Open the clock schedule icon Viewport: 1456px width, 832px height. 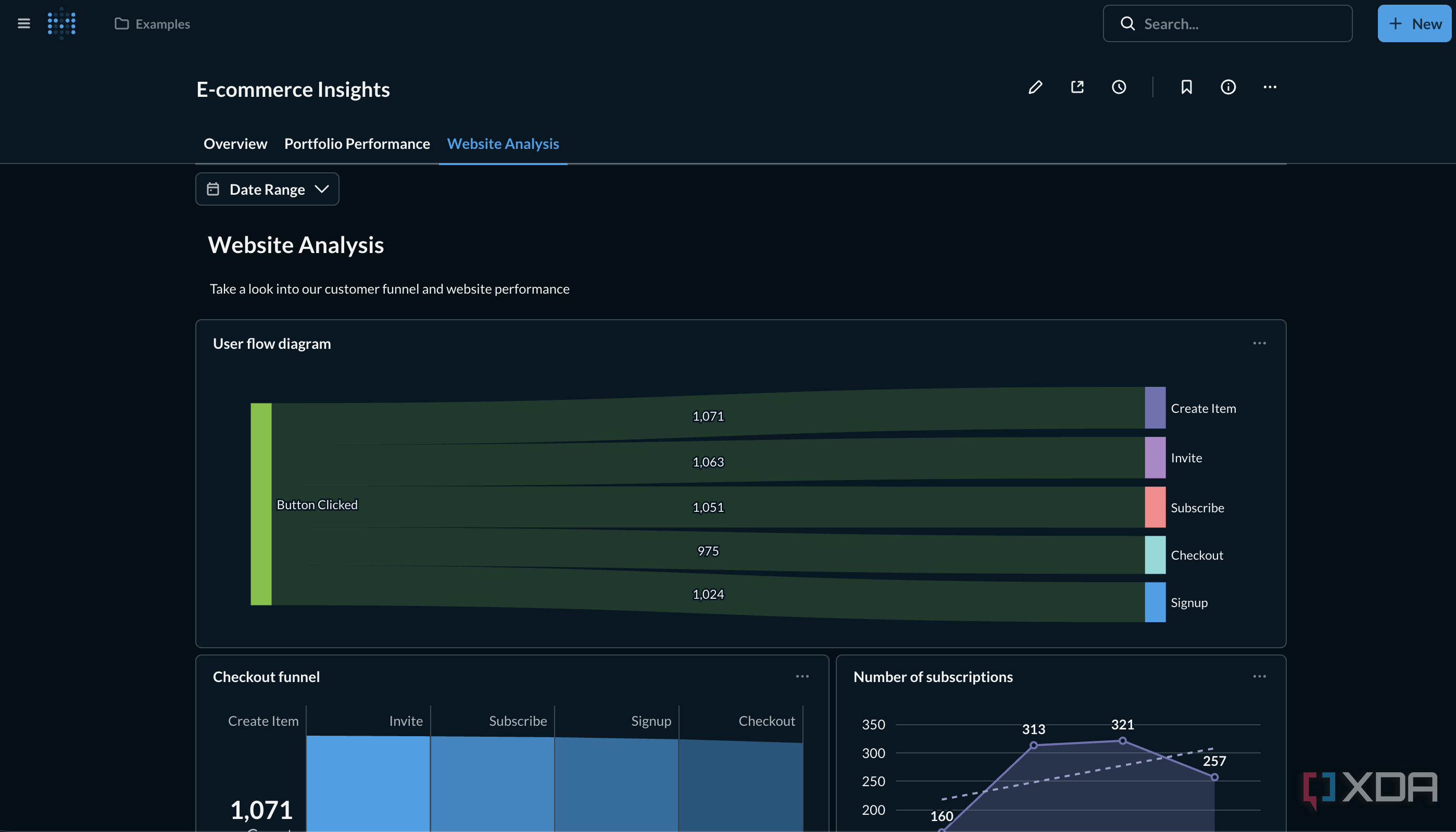pyautogui.click(x=1119, y=87)
